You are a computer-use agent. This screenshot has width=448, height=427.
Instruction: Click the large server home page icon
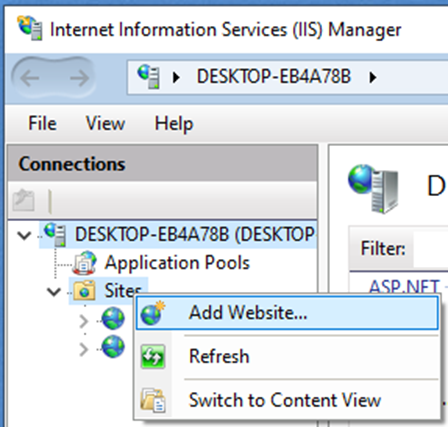tap(373, 189)
